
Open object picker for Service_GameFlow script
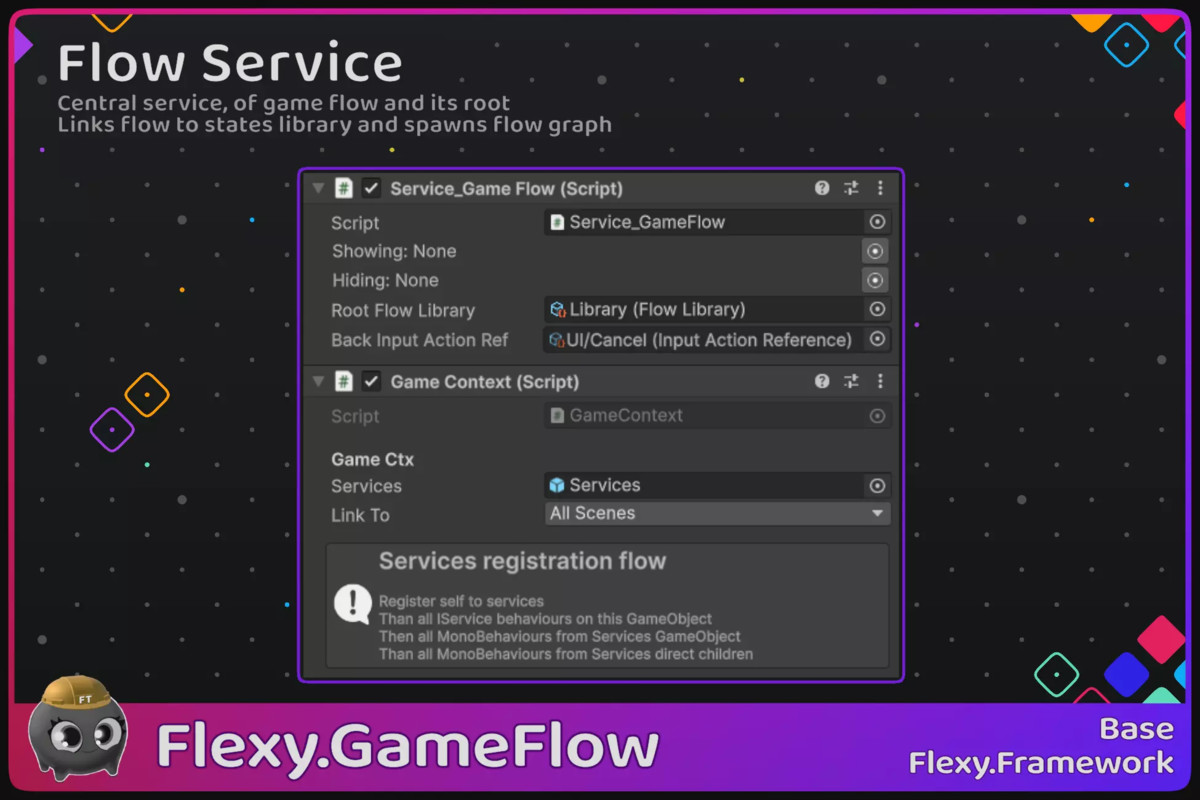pos(877,222)
